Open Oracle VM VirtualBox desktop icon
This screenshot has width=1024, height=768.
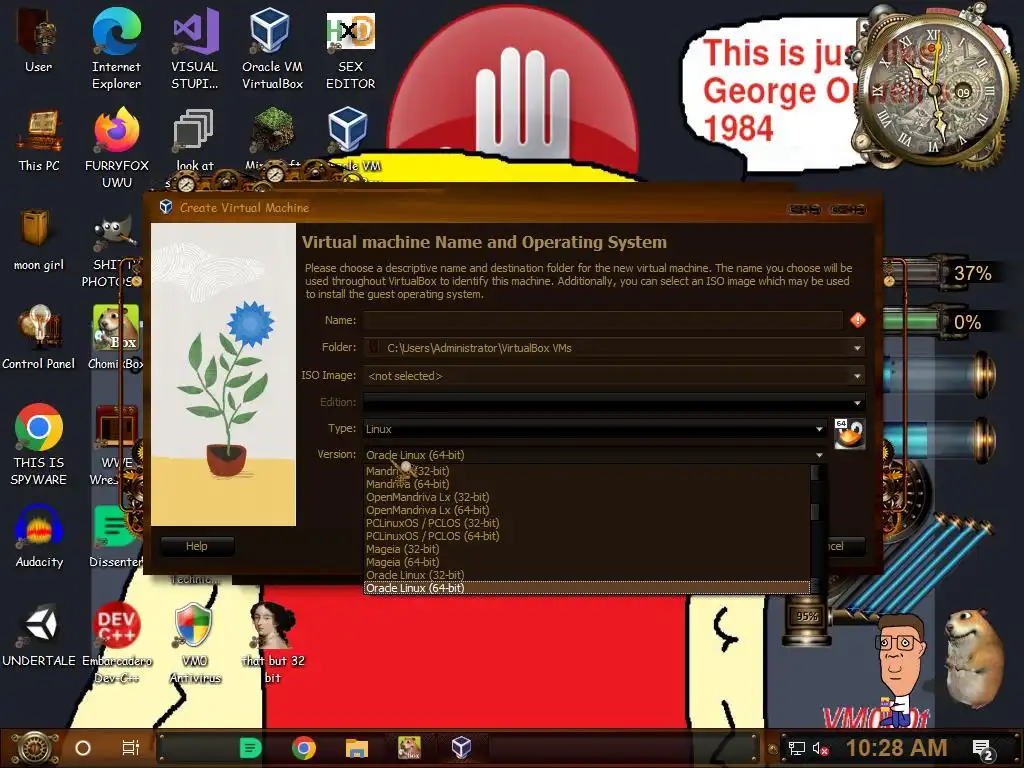[272, 49]
